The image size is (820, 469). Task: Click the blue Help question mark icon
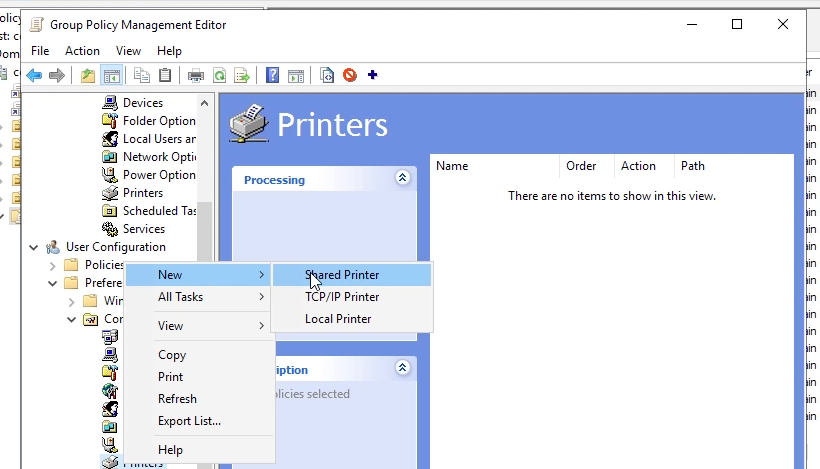272,75
